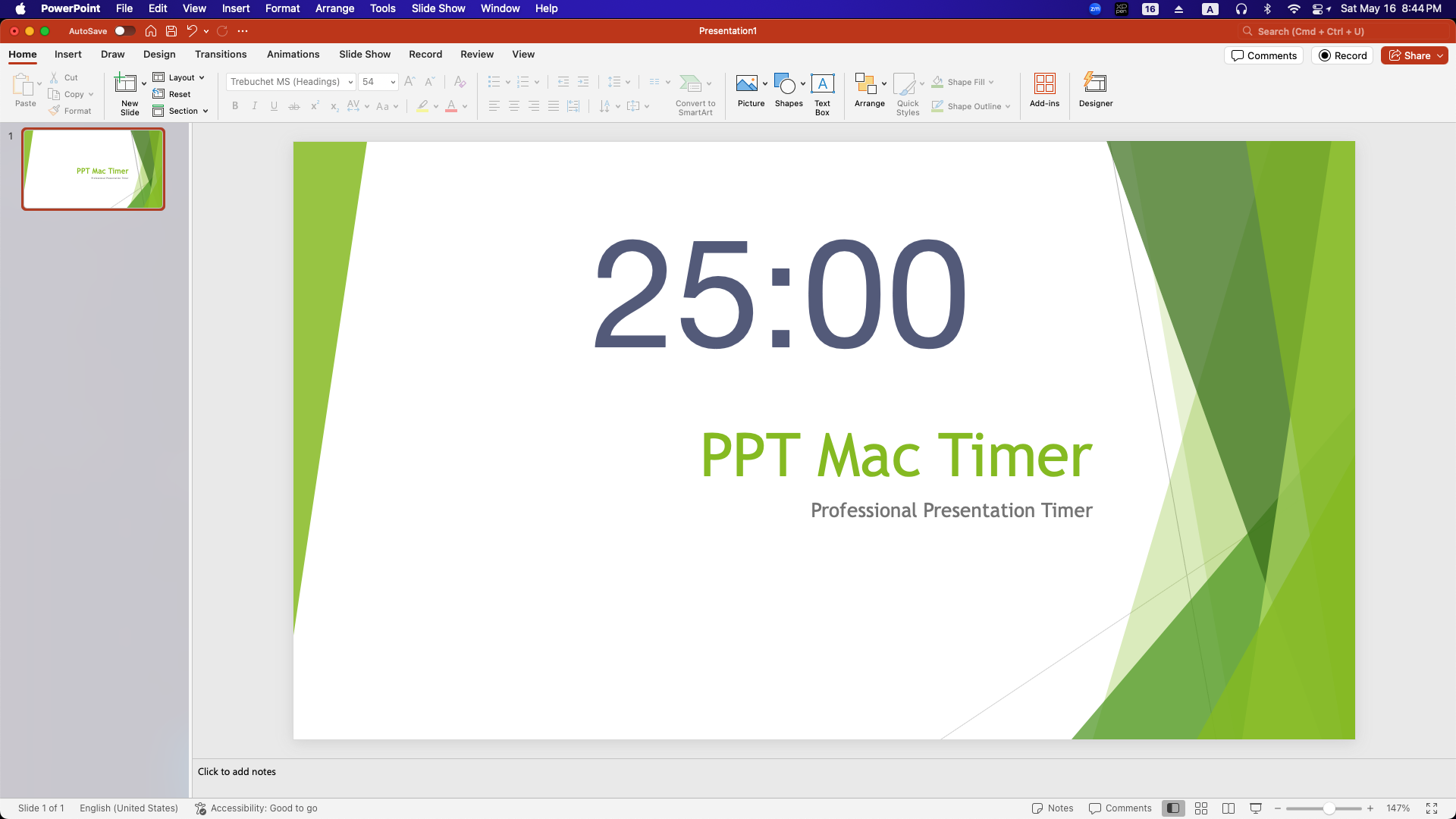1456x819 pixels.
Task: Undo the last action
Action: [192, 31]
